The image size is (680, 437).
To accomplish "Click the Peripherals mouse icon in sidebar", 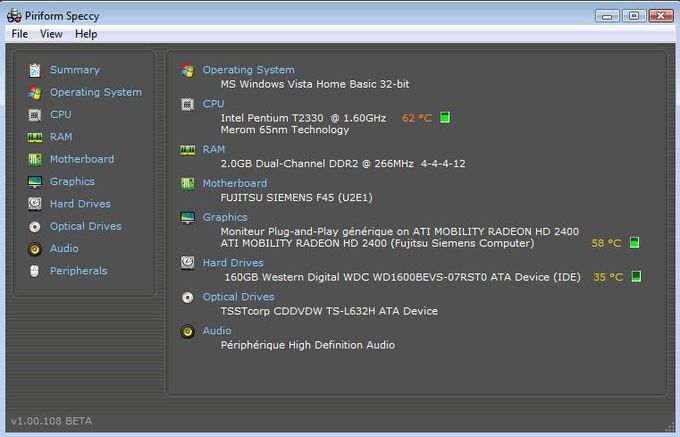I will [35, 271].
